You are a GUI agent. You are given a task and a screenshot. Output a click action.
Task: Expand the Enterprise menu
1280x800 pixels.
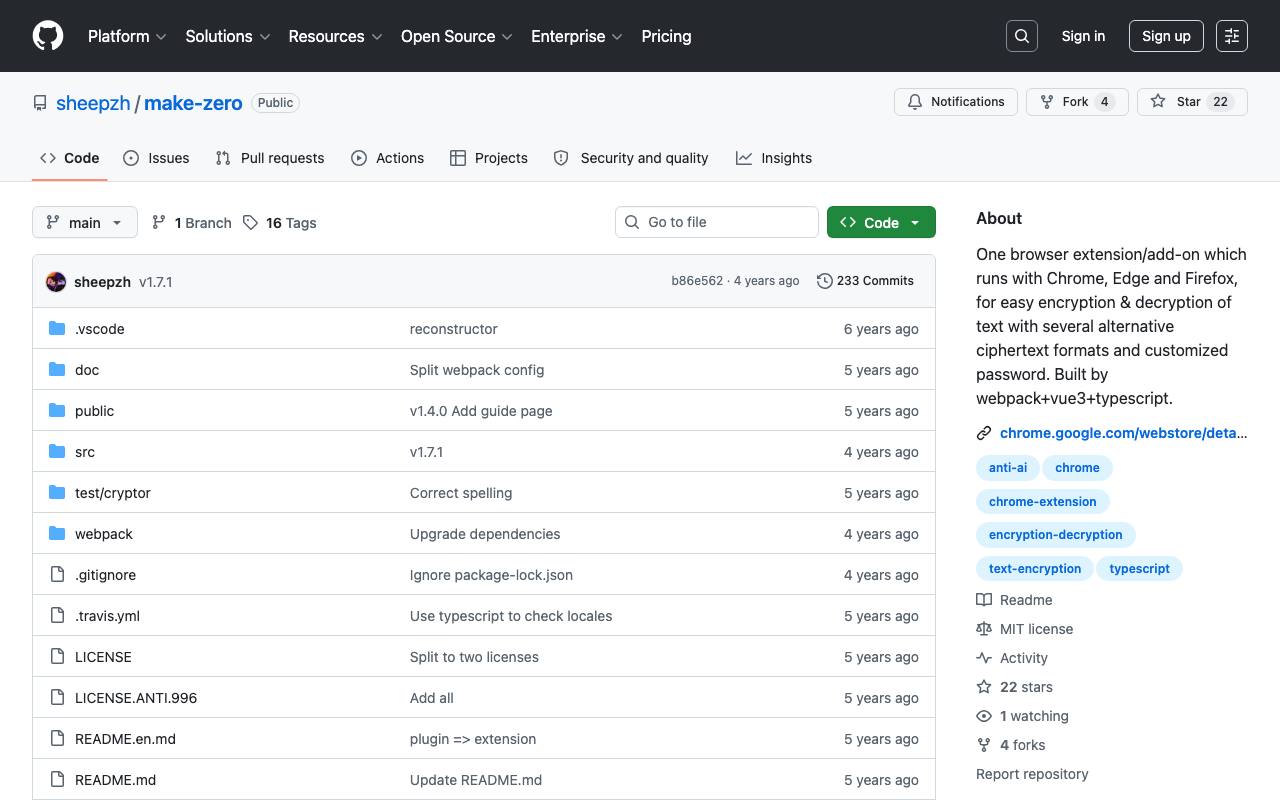pos(577,36)
